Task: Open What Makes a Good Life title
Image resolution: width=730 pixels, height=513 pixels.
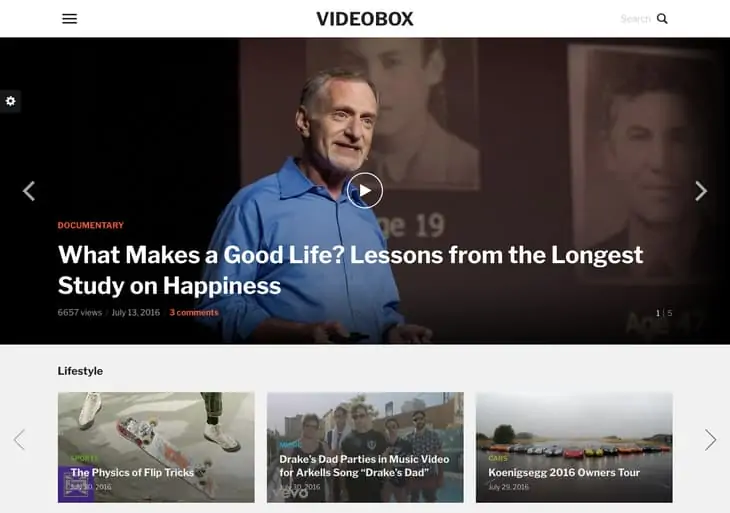Action: pos(350,270)
